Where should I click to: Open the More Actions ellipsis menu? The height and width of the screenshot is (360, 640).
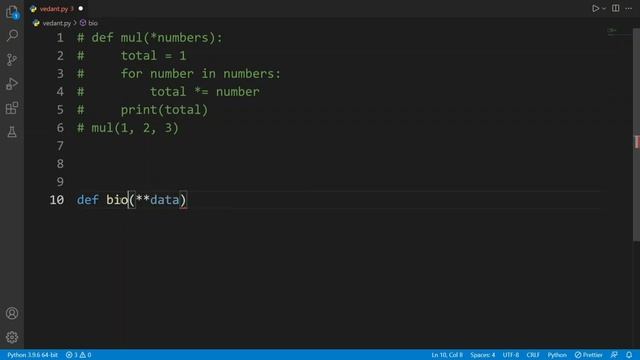(629, 8)
